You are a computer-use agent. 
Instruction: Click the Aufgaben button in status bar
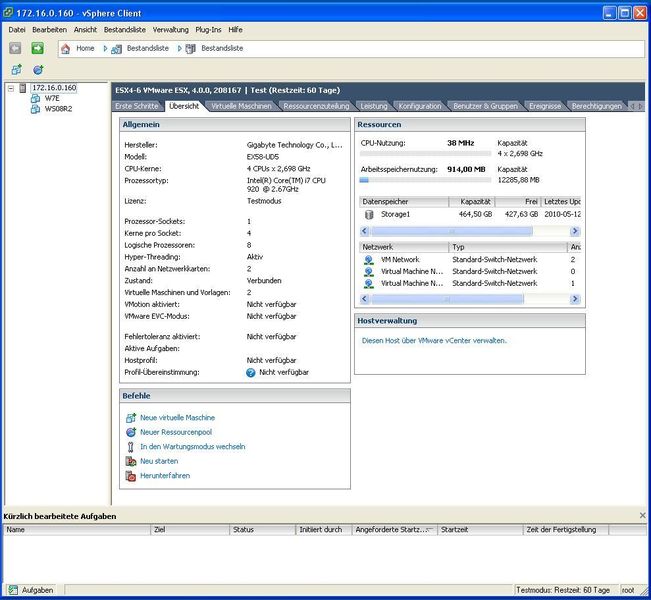click(x=31, y=590)
